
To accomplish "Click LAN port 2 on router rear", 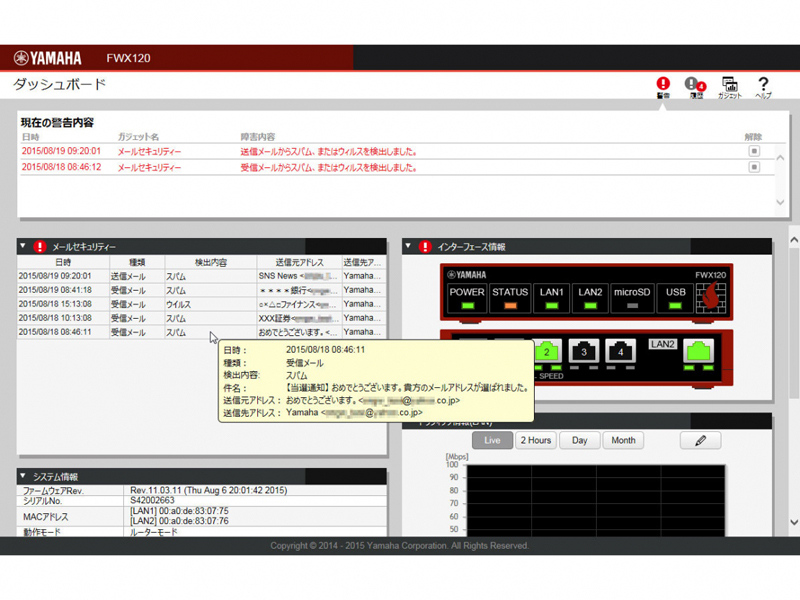I will (547, 351).
